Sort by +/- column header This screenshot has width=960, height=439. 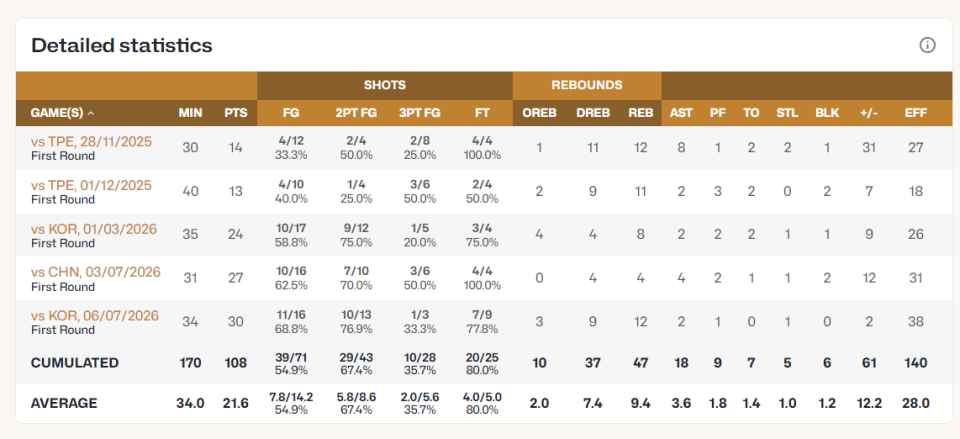coord(868,113)
